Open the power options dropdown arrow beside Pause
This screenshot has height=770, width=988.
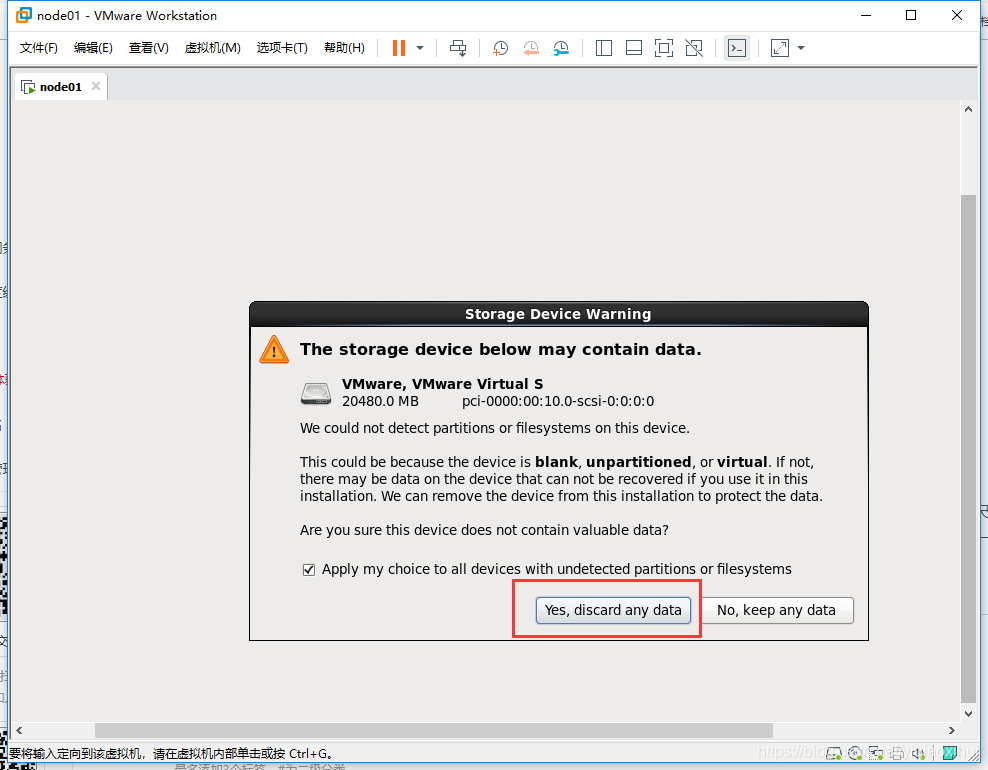coord(420,48)
